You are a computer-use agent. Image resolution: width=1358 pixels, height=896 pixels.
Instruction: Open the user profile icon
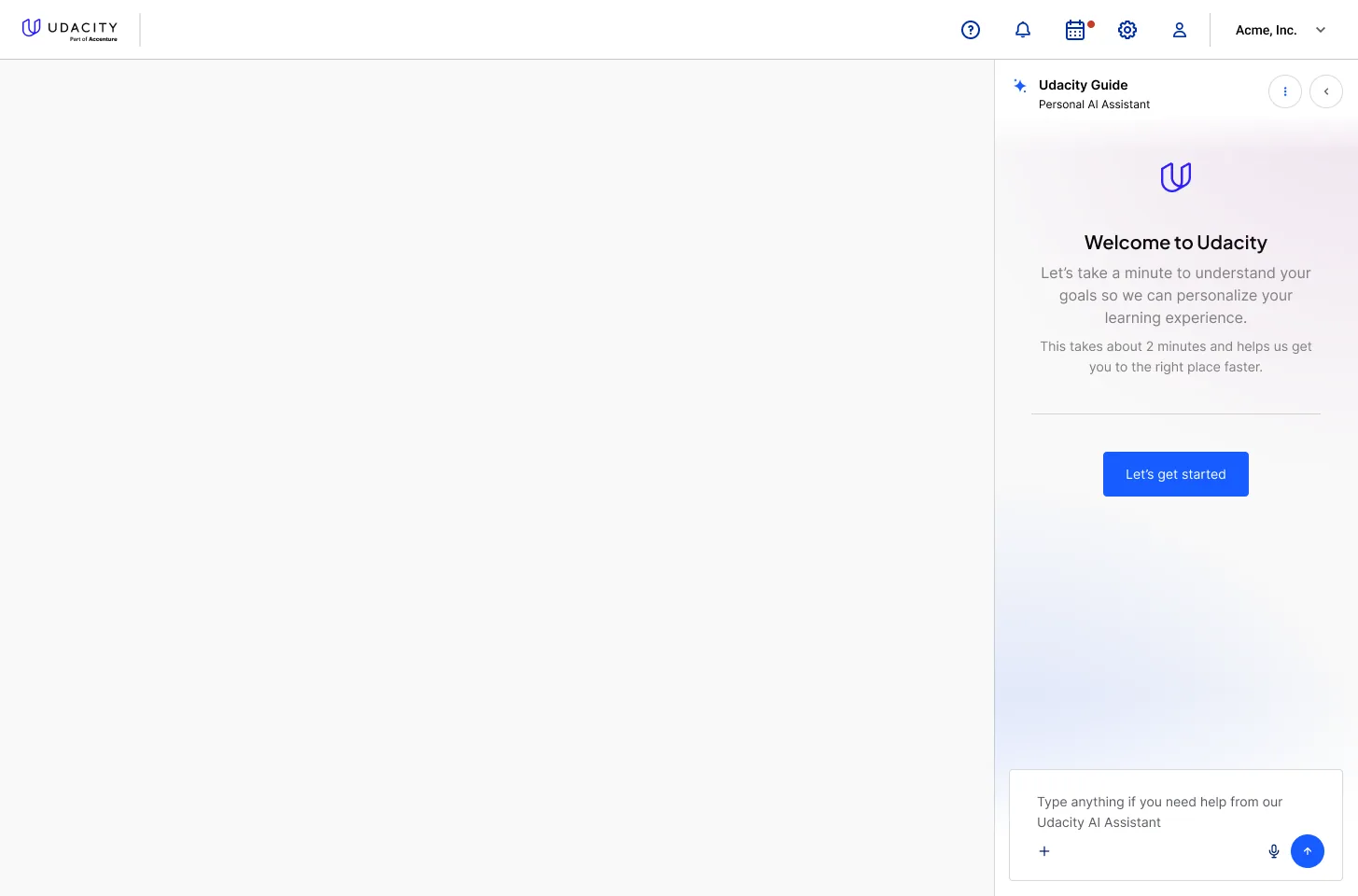[x=1180, y=30]
